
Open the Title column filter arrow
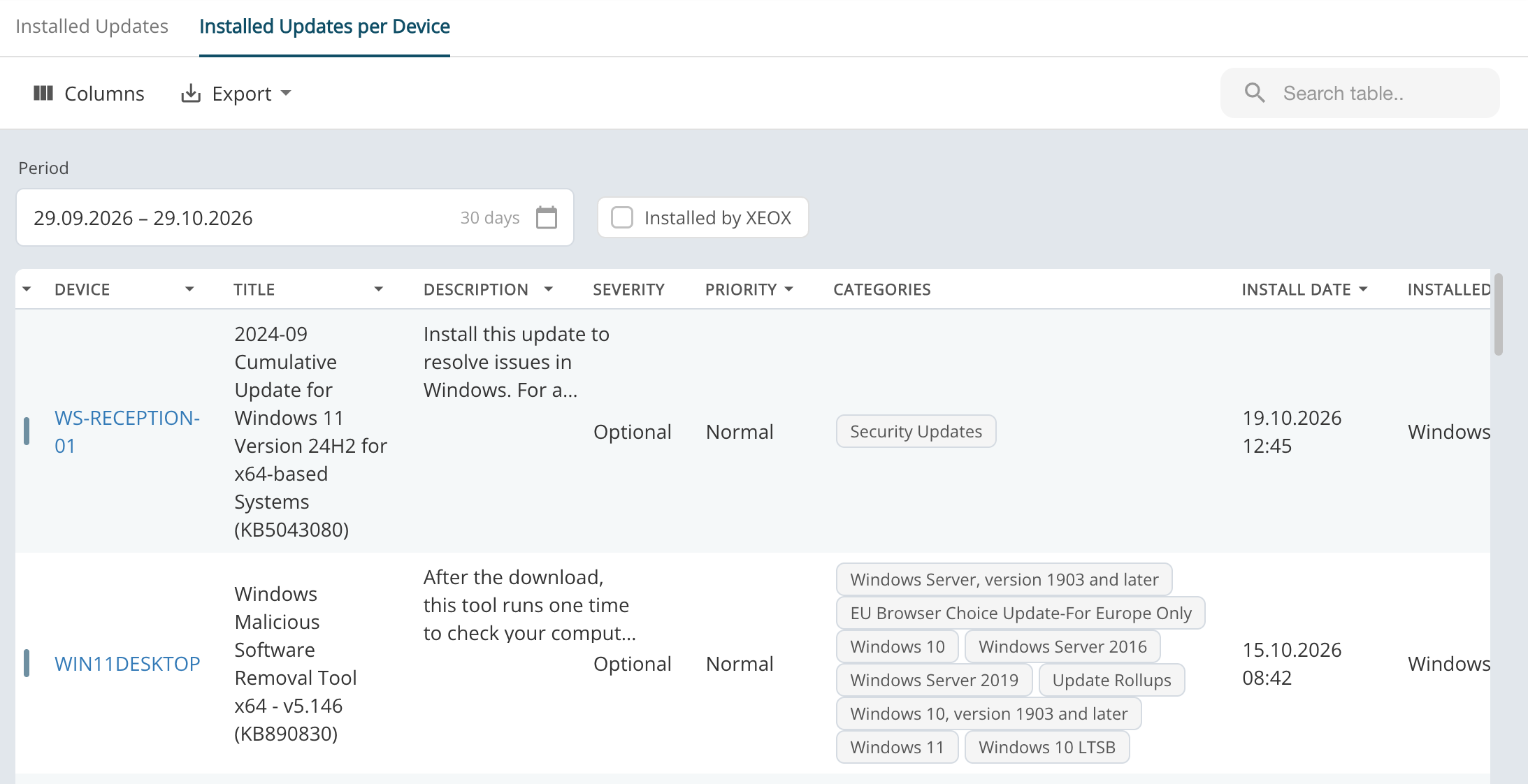pos(379,289)
